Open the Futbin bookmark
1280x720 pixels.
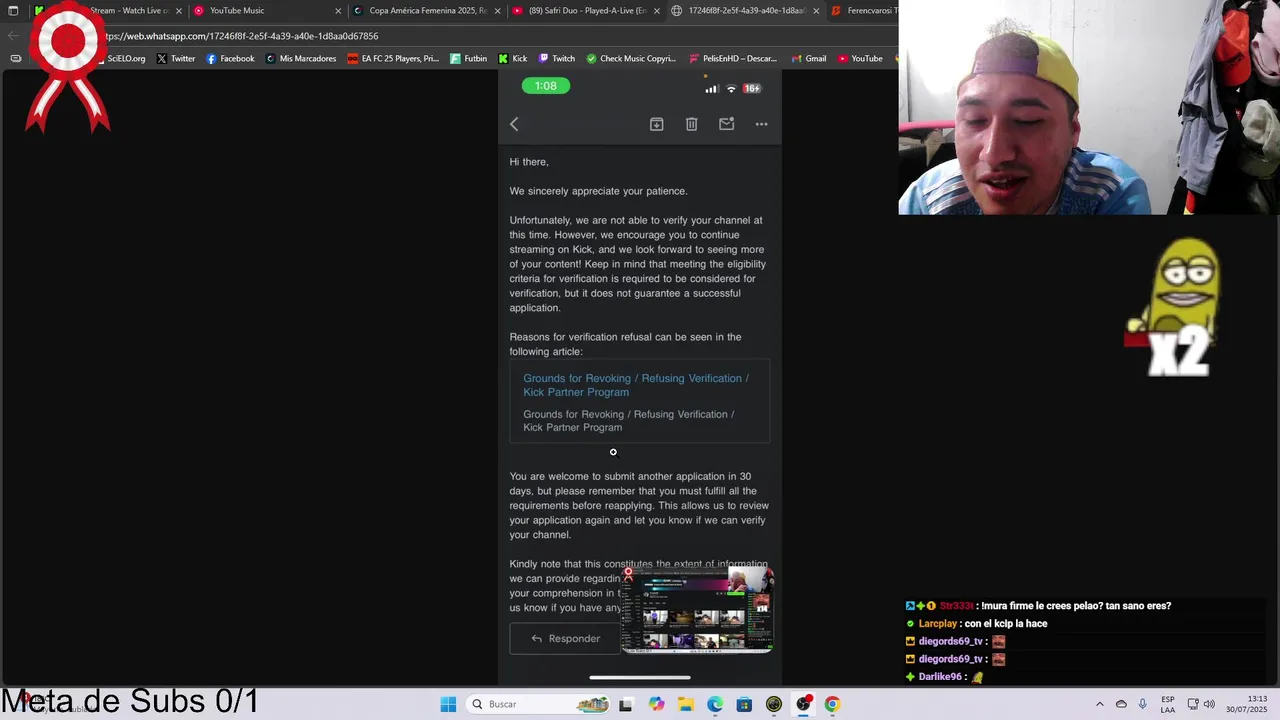[469, 59]
